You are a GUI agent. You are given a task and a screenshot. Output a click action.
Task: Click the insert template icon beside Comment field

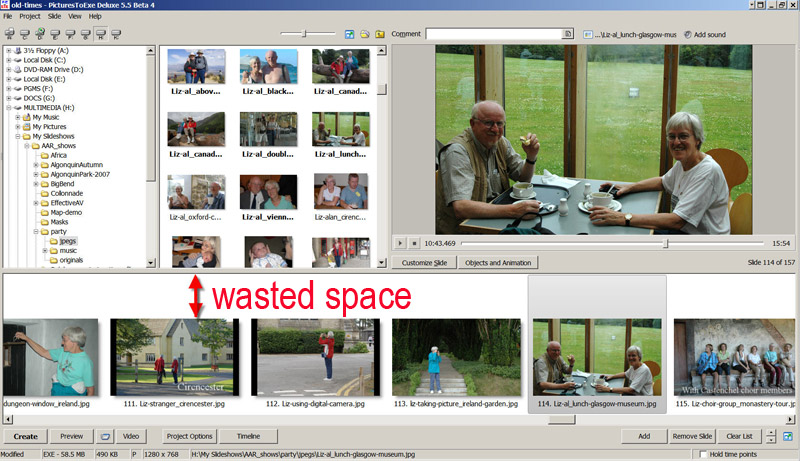click(x=568, y=34)
